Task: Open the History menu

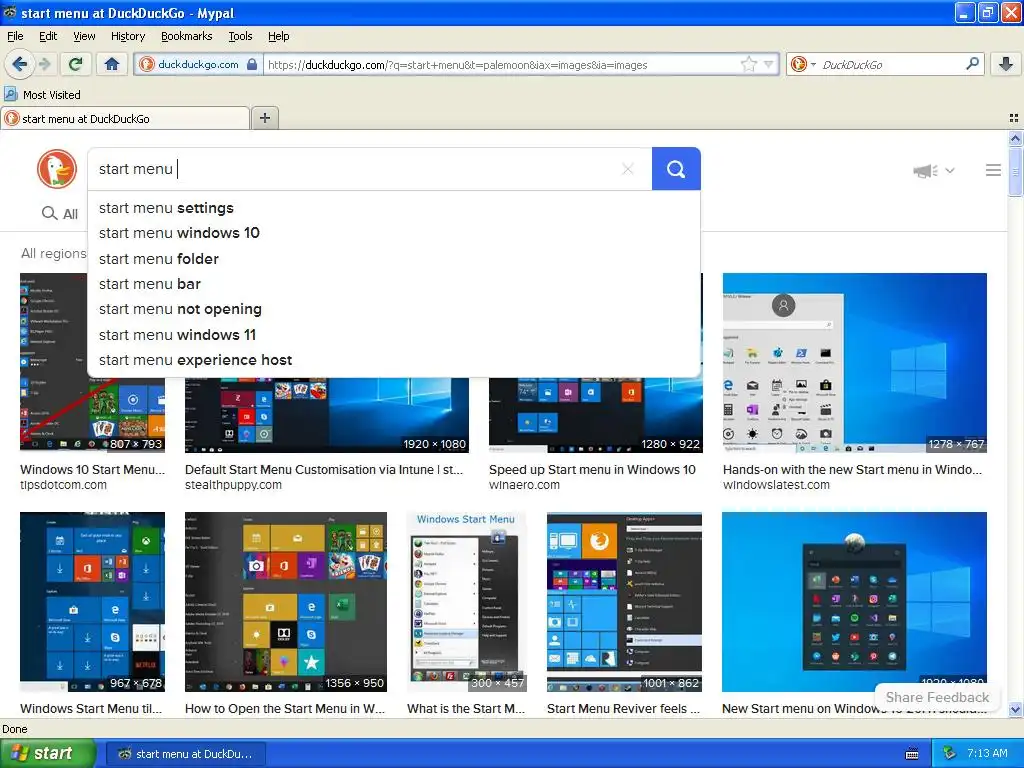Action: [x=128, y=36]
